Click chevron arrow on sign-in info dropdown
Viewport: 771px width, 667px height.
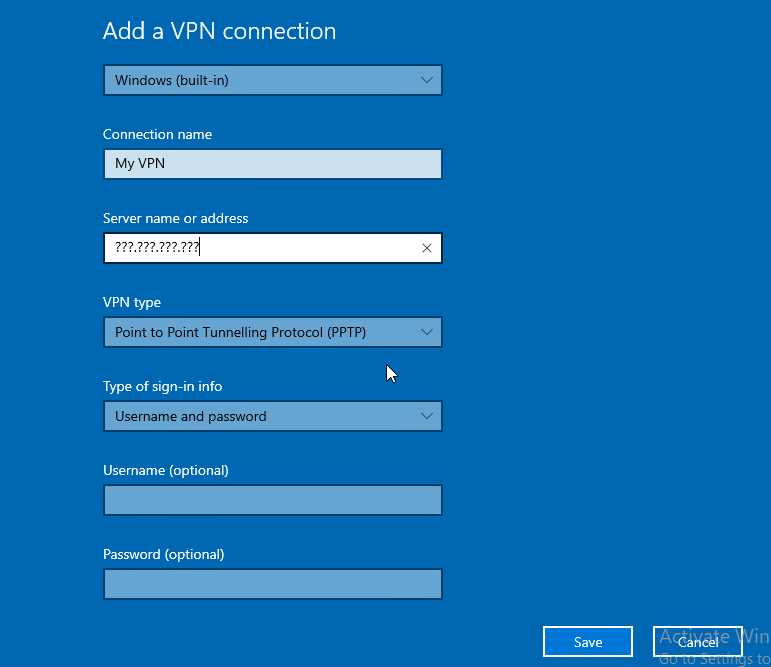coord(427,416)
